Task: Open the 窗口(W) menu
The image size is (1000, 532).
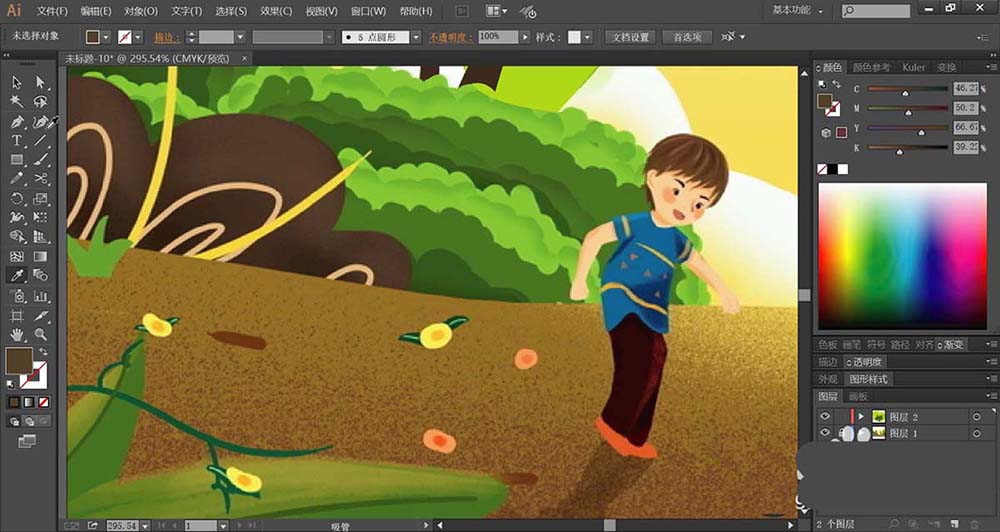Action: pyautogui.click(x=369, y=11)
